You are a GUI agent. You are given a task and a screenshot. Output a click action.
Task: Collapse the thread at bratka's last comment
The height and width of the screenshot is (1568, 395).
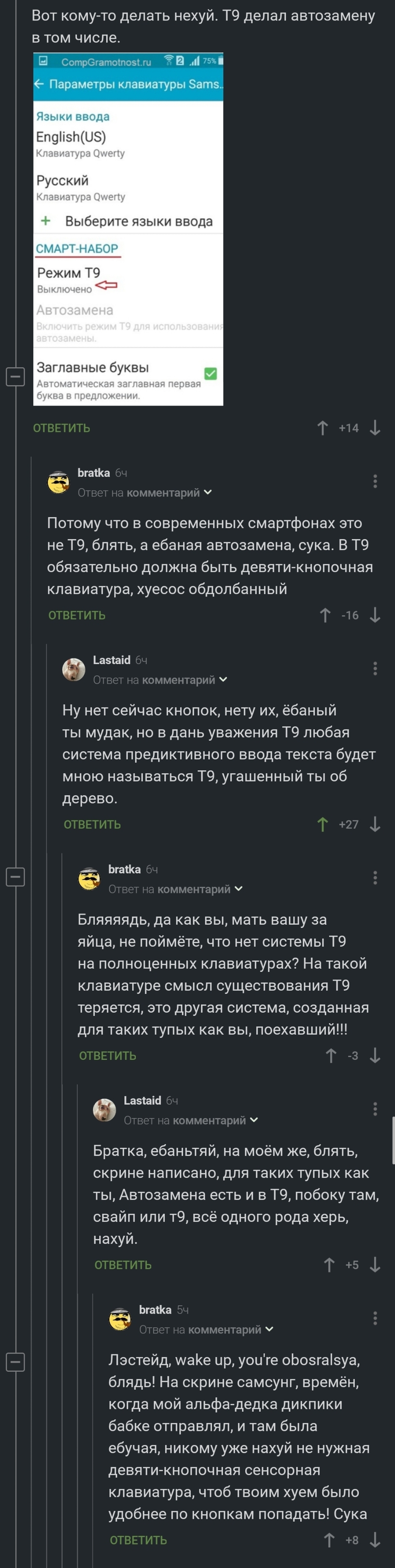(x=15, y=1362)
